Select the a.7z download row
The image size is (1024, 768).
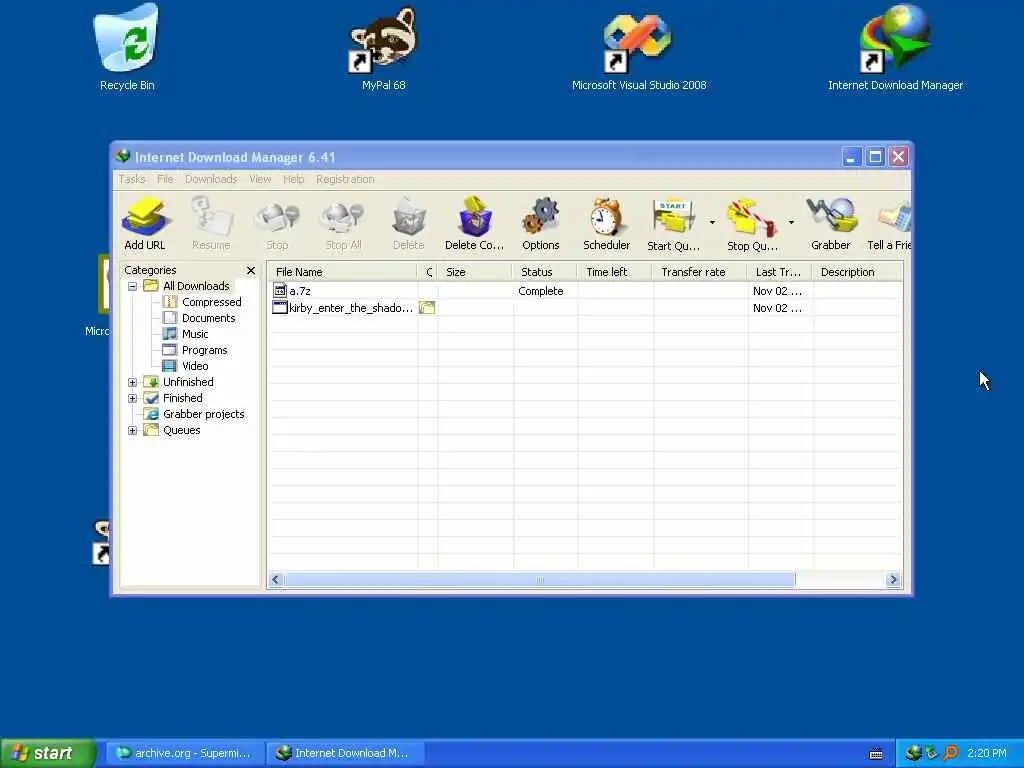pos(585,291)
